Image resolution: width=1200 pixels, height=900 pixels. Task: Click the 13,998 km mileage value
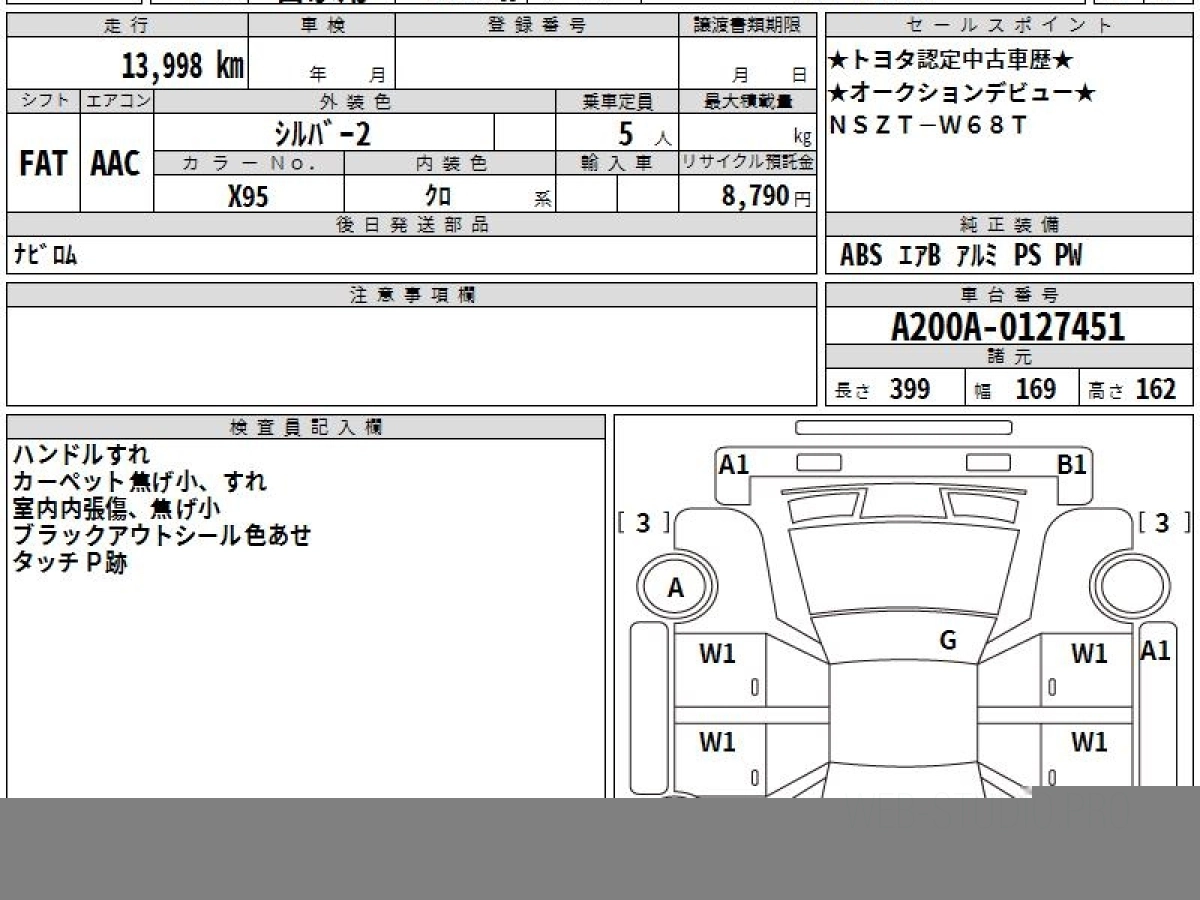182,67
